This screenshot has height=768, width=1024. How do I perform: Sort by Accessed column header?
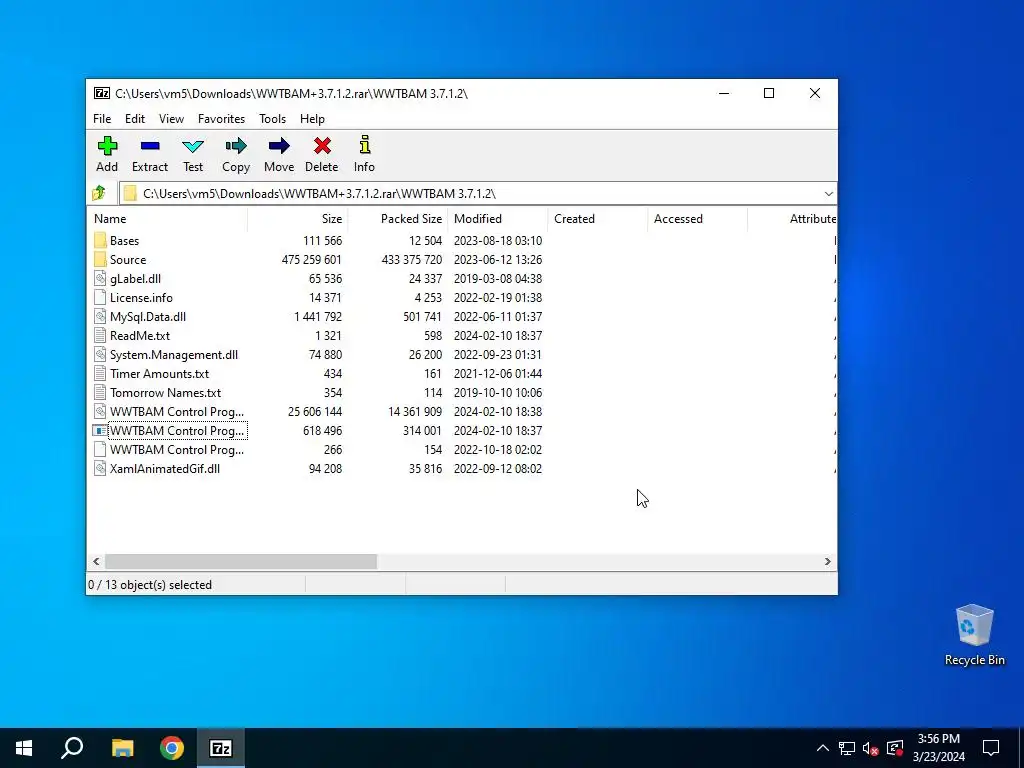697,219
